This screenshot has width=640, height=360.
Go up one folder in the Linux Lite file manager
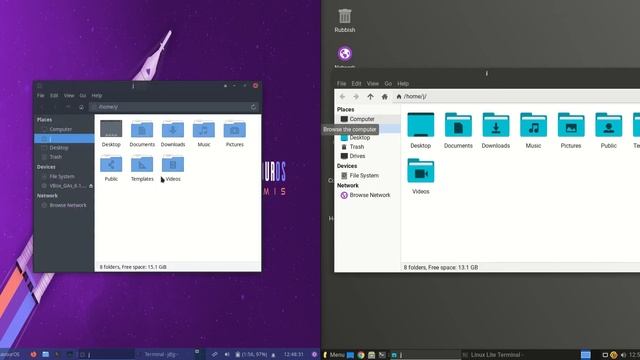coord(370,97)
